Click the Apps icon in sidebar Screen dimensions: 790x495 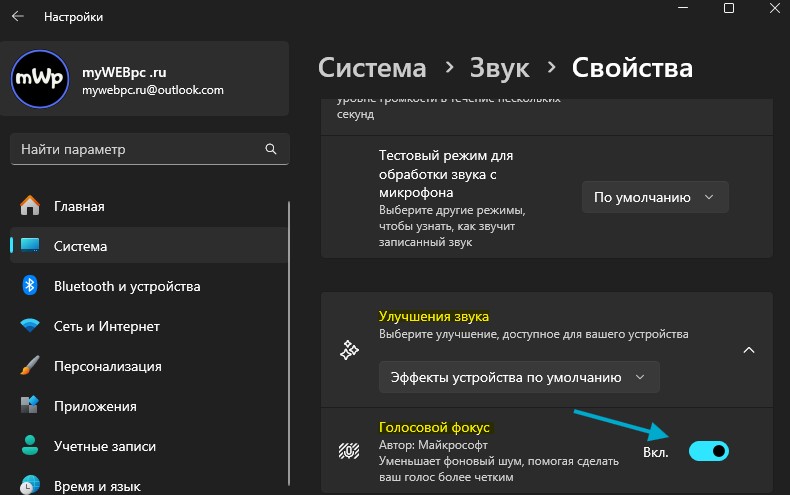(x=30, y=406)
